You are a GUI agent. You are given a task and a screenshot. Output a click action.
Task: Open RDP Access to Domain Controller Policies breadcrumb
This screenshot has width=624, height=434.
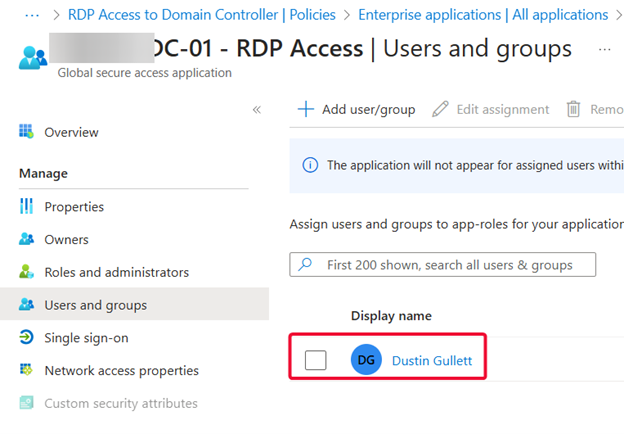202,15
